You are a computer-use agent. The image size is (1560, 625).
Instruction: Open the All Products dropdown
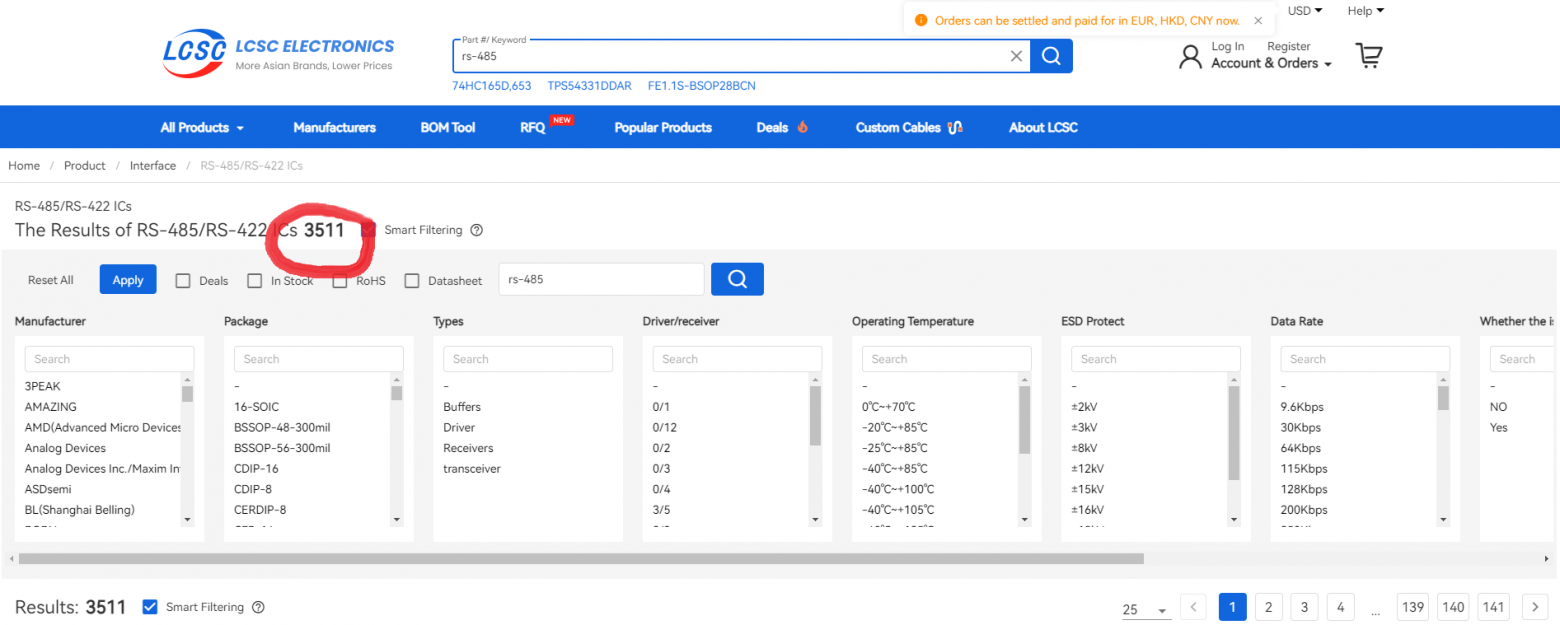[x=202, y=127]
